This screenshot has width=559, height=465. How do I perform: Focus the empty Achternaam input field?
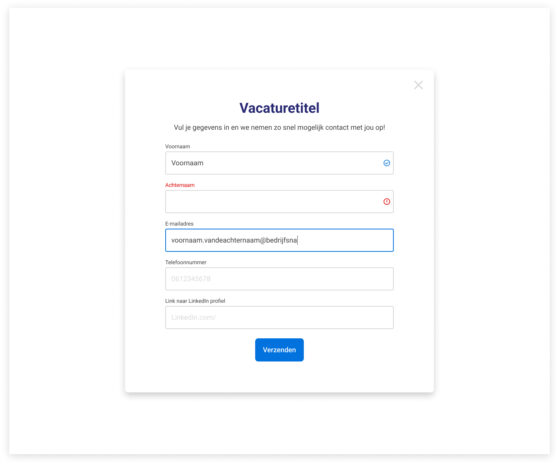(279, 201)
